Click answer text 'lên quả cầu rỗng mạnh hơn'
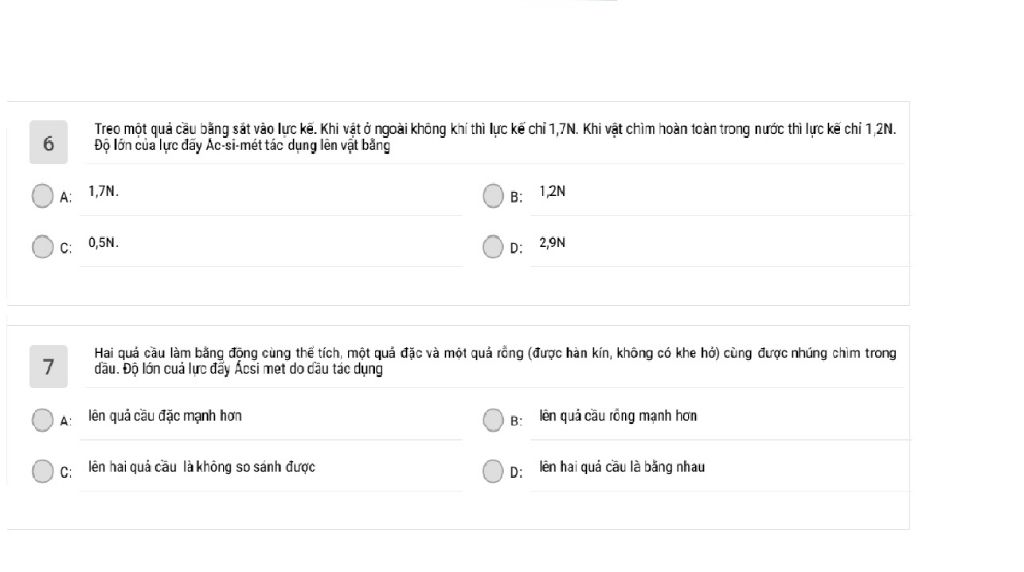Image resolution: width=1024 pixels, height=572 pixels. [x=618, y=416]
